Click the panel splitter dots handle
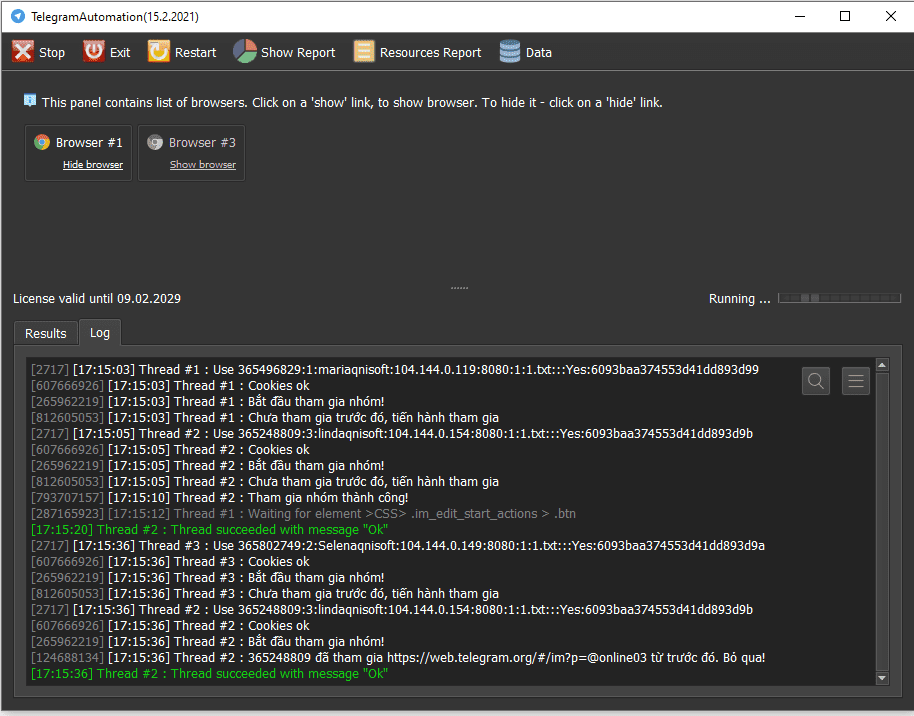Viewport: 914px width, 716px height. click(x=459, y=288)
